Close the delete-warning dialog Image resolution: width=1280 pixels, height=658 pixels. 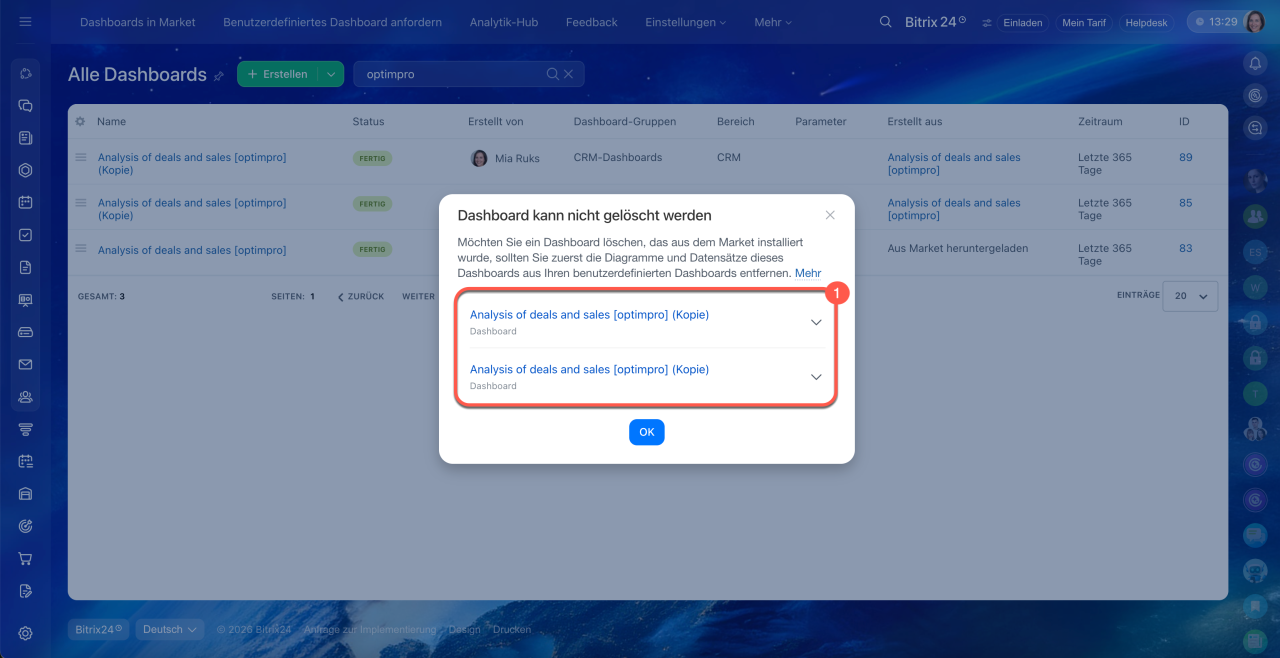830,215
